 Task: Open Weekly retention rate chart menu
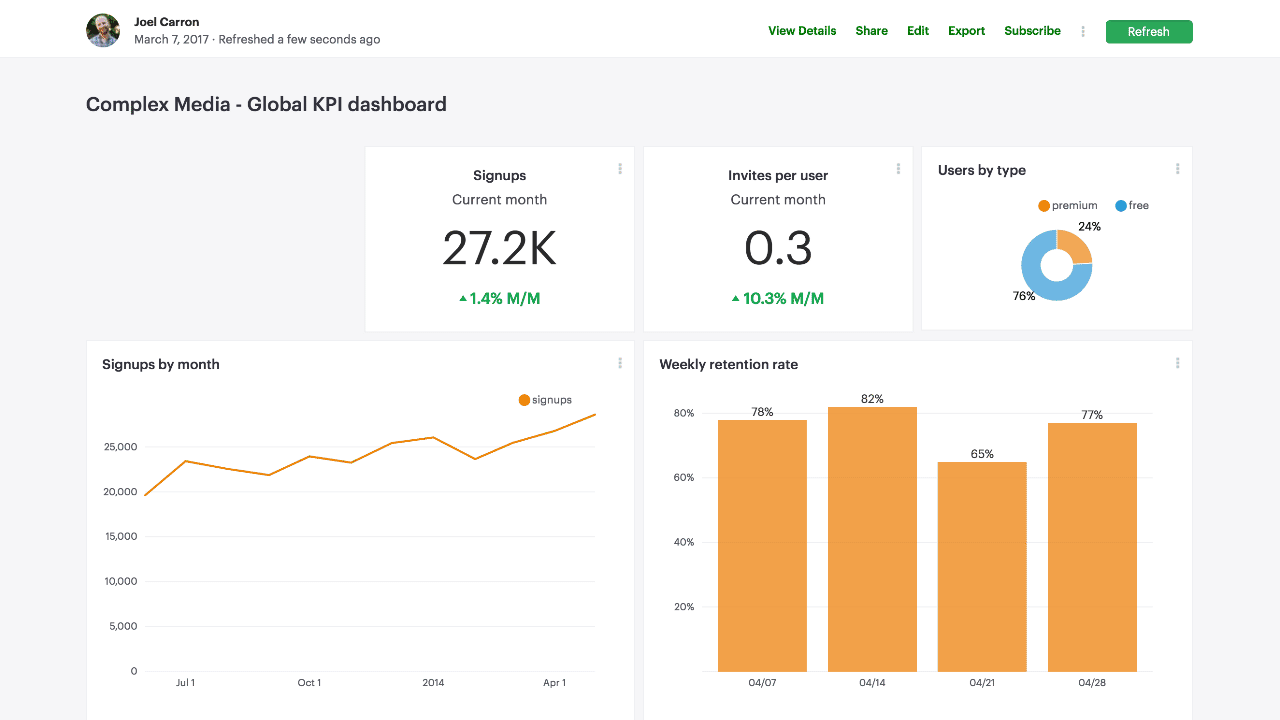[x=1177, y=363]
